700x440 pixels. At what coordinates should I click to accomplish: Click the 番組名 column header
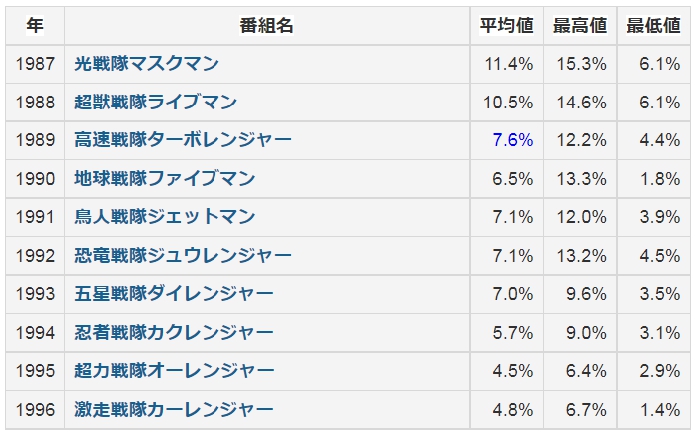(267, 26)
